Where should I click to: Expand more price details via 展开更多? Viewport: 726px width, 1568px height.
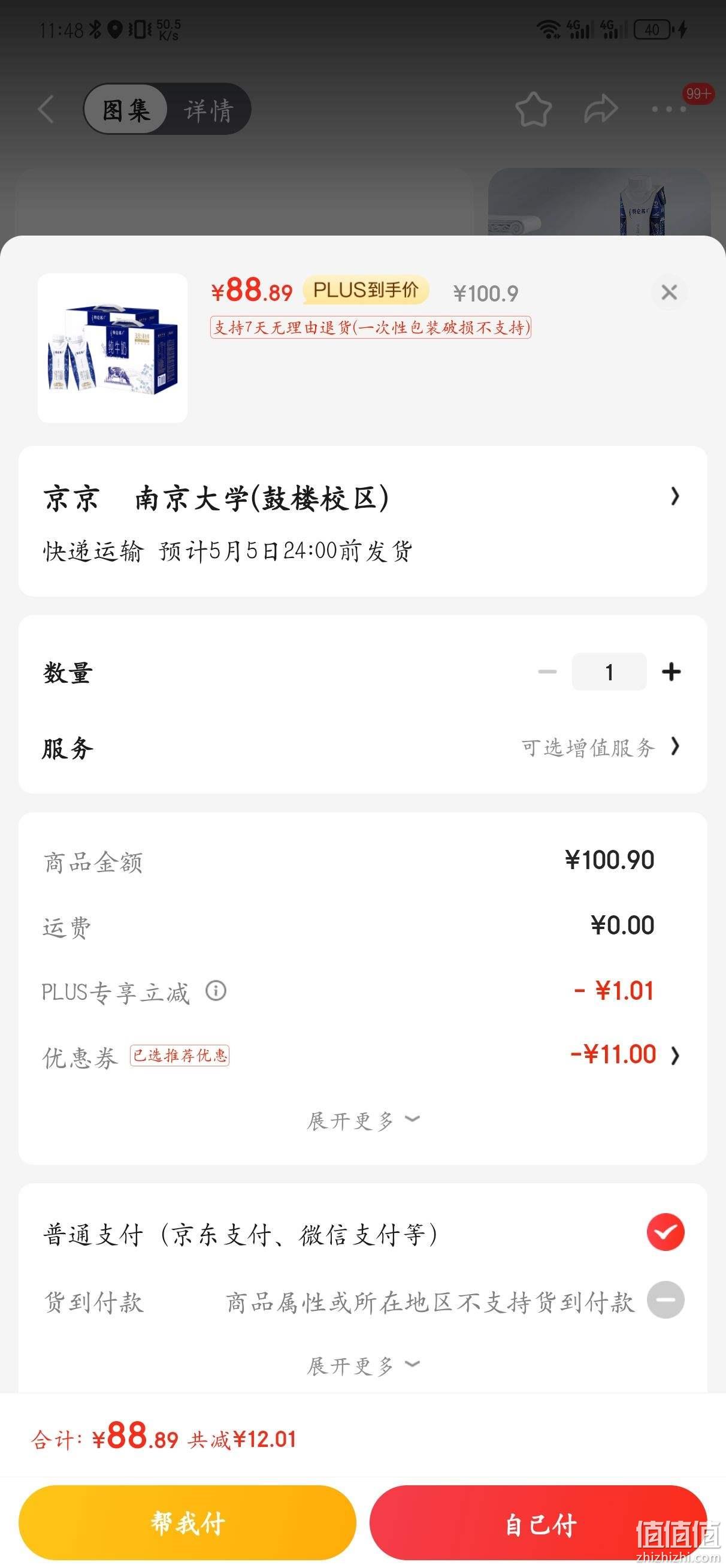362,1120
